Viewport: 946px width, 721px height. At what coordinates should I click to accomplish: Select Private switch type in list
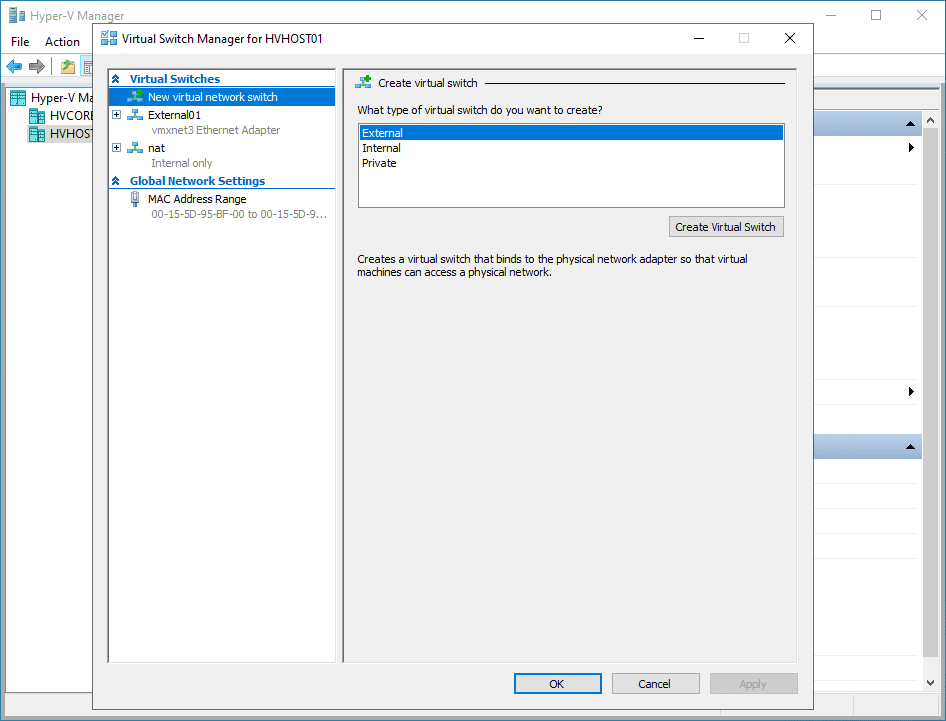571,163
